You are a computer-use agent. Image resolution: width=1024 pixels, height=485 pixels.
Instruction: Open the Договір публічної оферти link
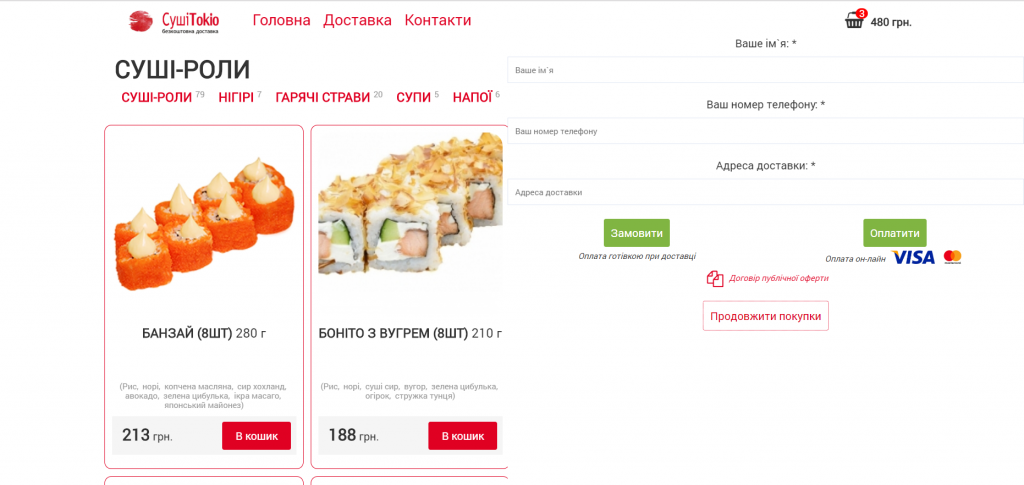778,277
